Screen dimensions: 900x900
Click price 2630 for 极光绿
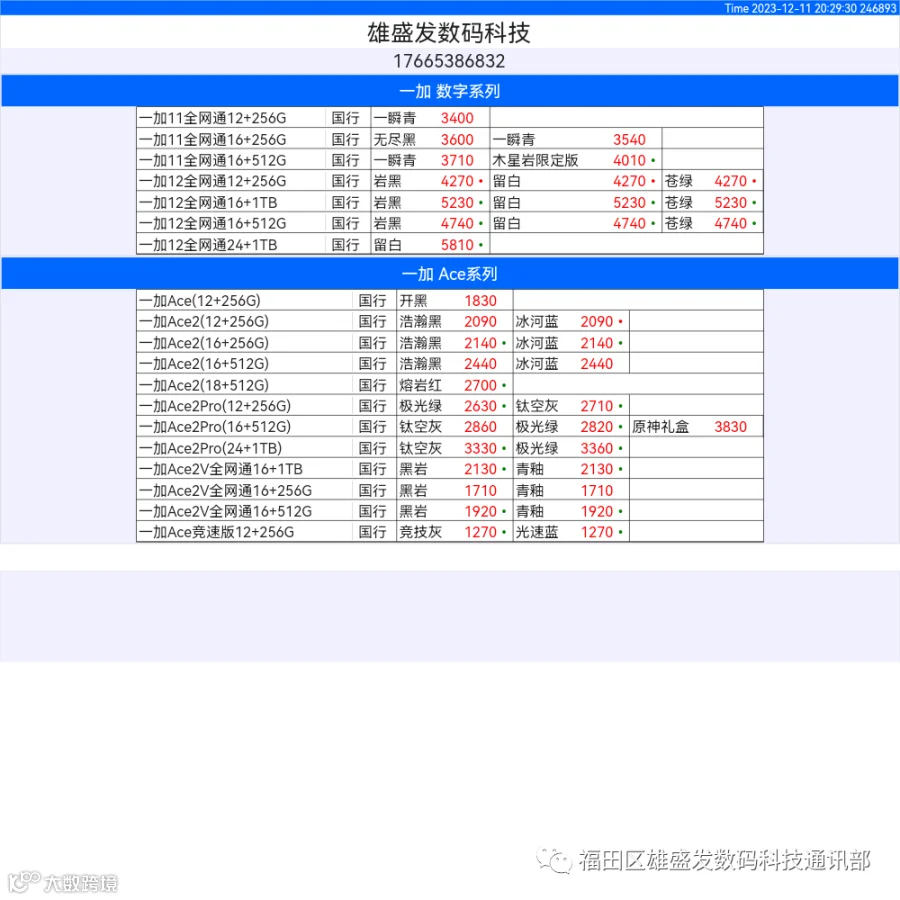click(480, 406)
